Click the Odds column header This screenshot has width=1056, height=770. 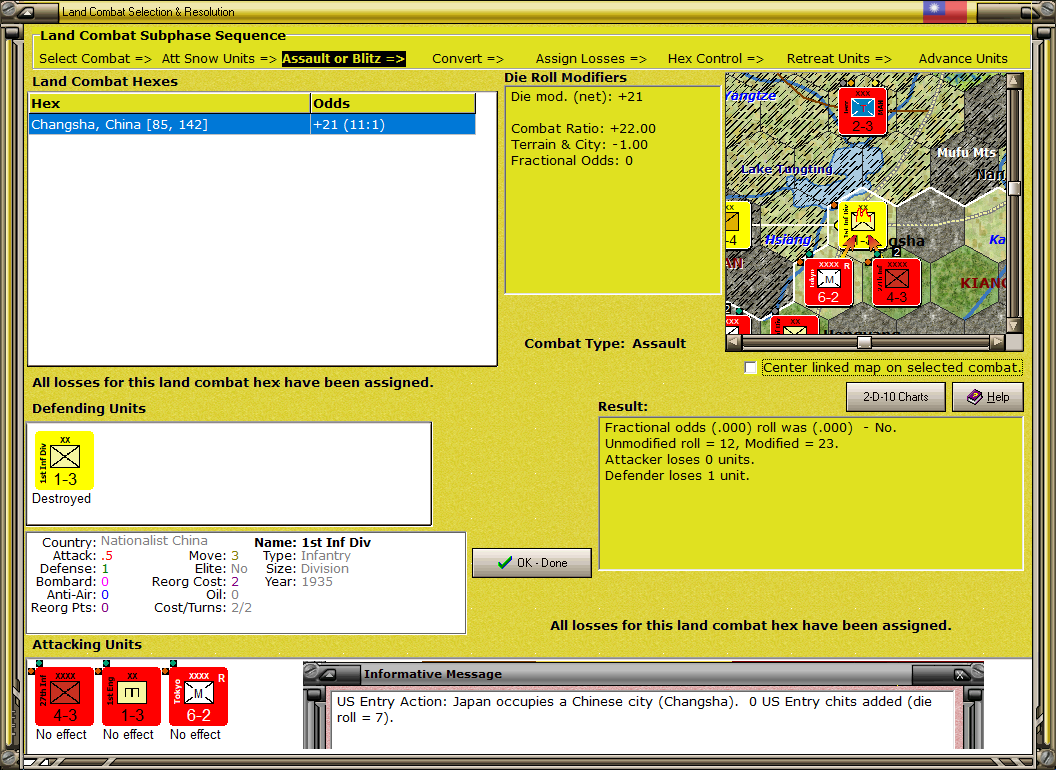click(393, 104)
